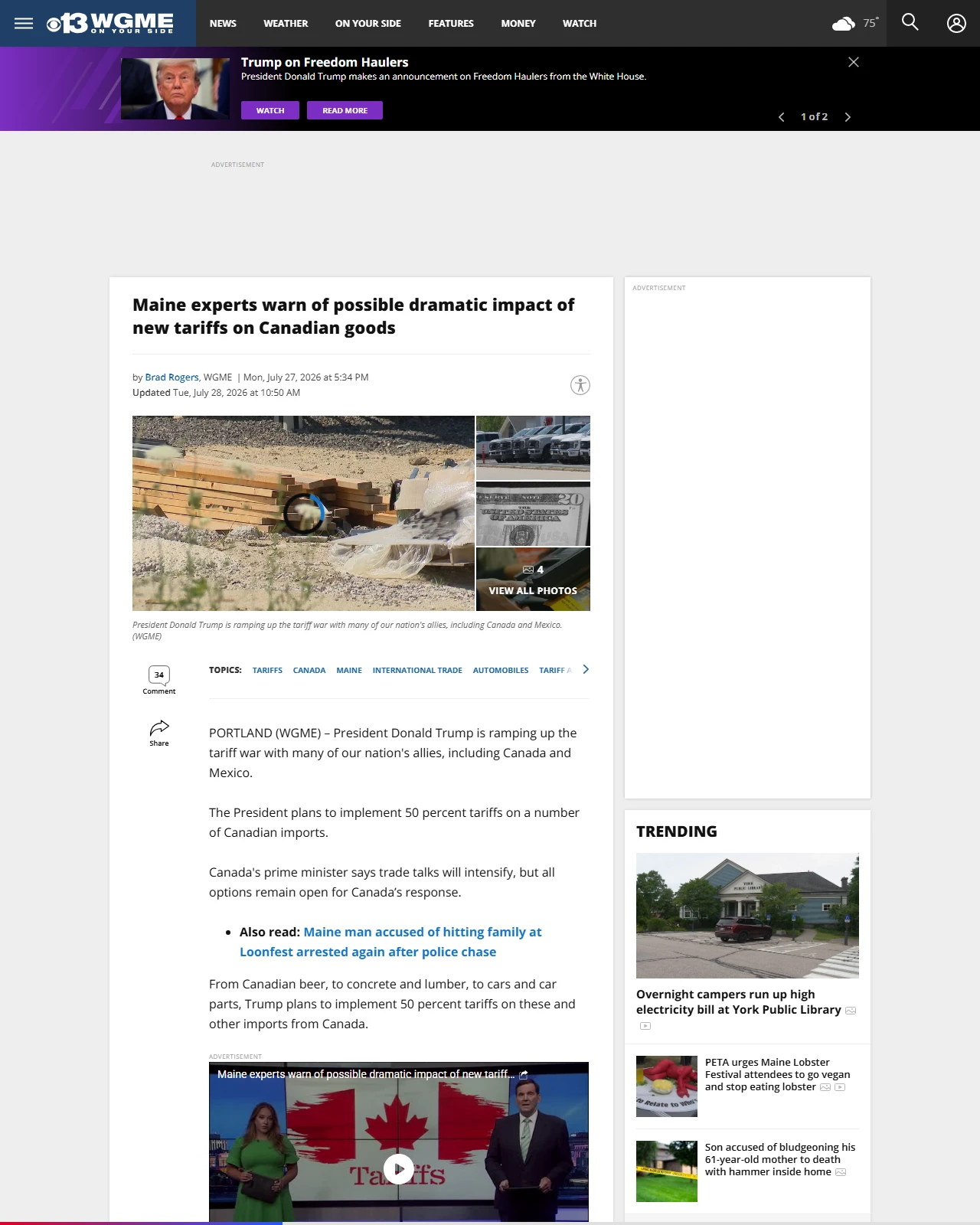The height and width of the screenshot is (1225, 980).
Task: Click the article headline about Canadian tariffs
Action: pos(353,316)
